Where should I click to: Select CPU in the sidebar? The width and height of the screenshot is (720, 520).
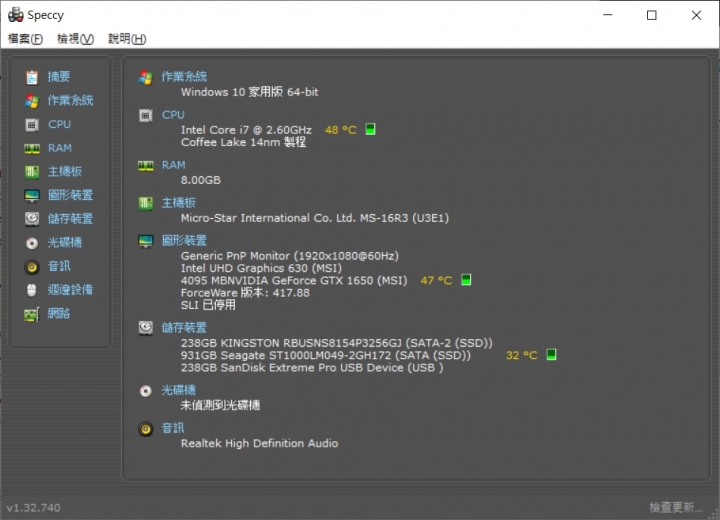point(59,124)
